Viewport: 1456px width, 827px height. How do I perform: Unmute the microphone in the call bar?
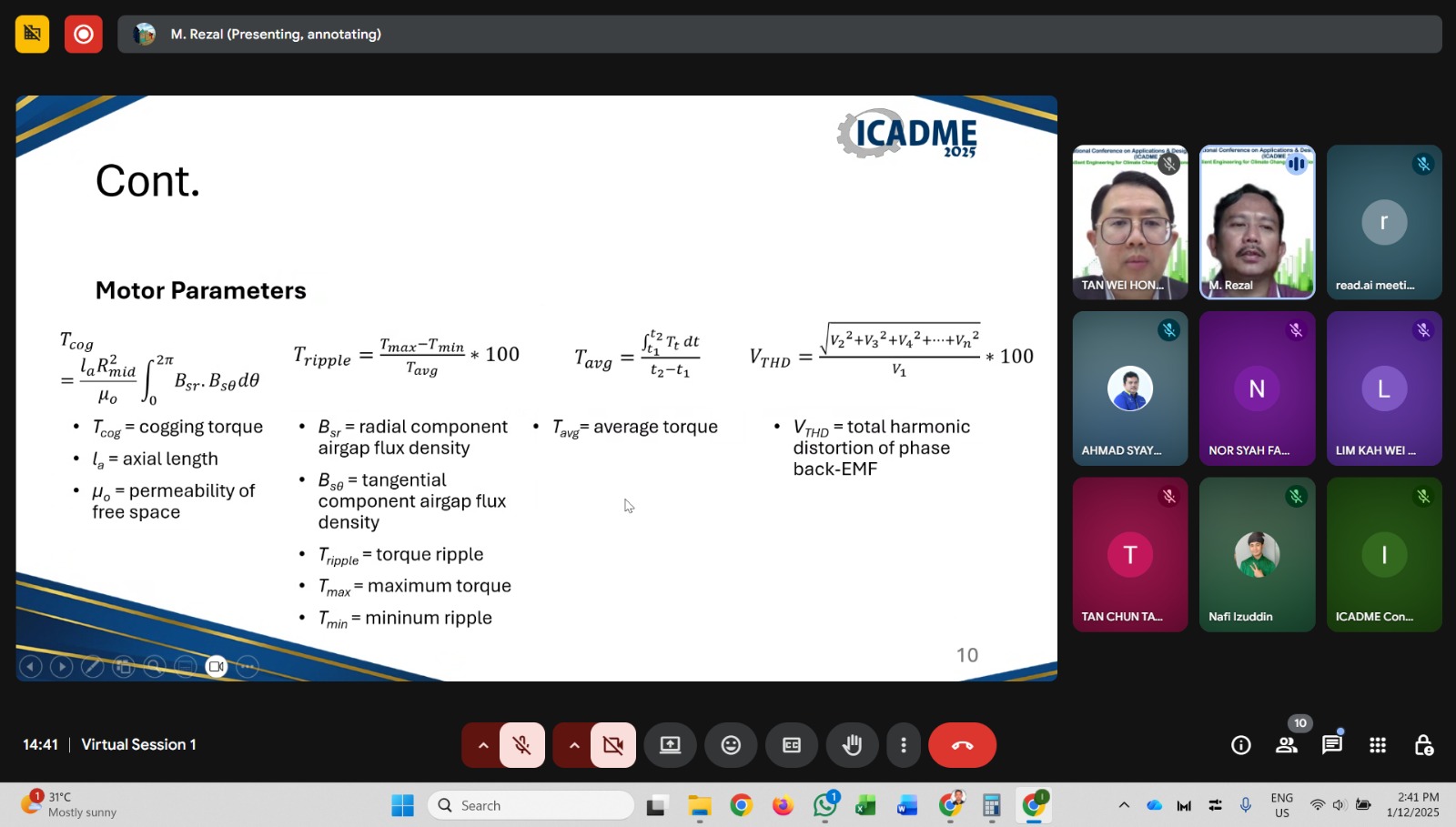pos(521,745)
